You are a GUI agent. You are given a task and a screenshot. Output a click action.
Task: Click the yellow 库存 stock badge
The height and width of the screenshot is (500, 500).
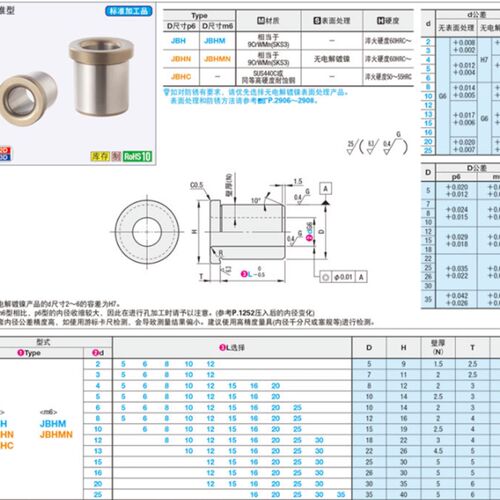pos(100,156)
